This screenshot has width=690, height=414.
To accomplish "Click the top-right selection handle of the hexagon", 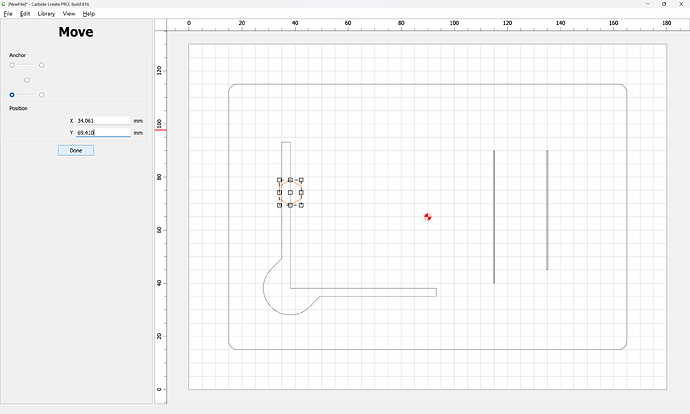I will [301, 180].
